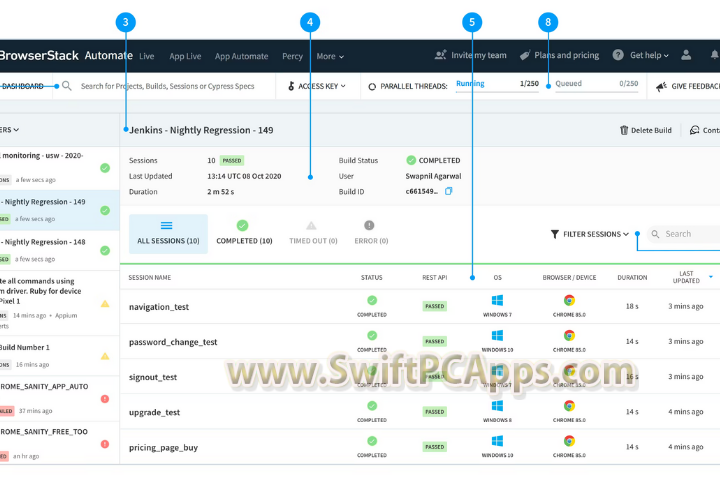The height and width of the screenshot is (480, 720).
Task: Sort by Last Updated column arrow
Action: tap(711, 277)
